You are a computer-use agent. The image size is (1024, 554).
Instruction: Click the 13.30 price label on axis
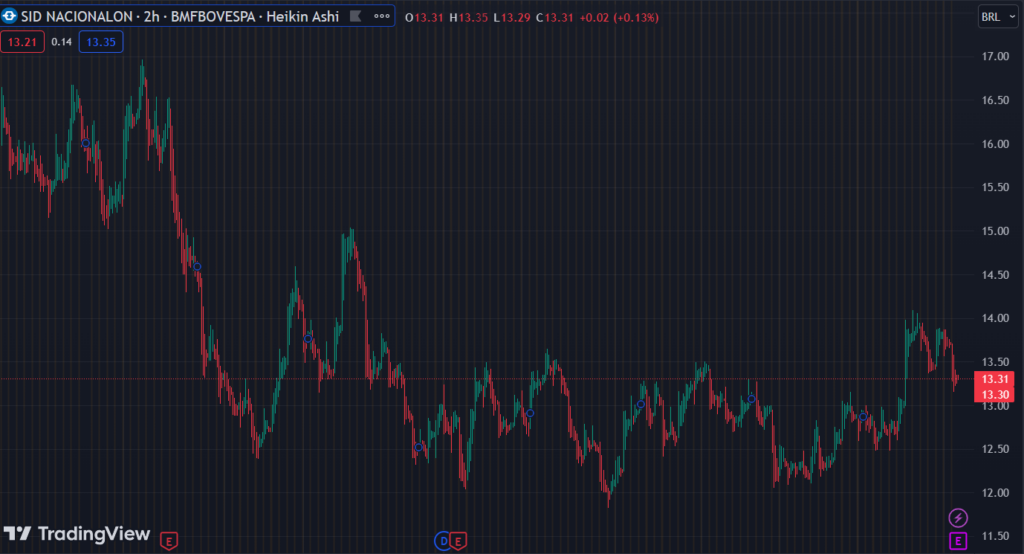pyautogui.click(x=994, y=395)
